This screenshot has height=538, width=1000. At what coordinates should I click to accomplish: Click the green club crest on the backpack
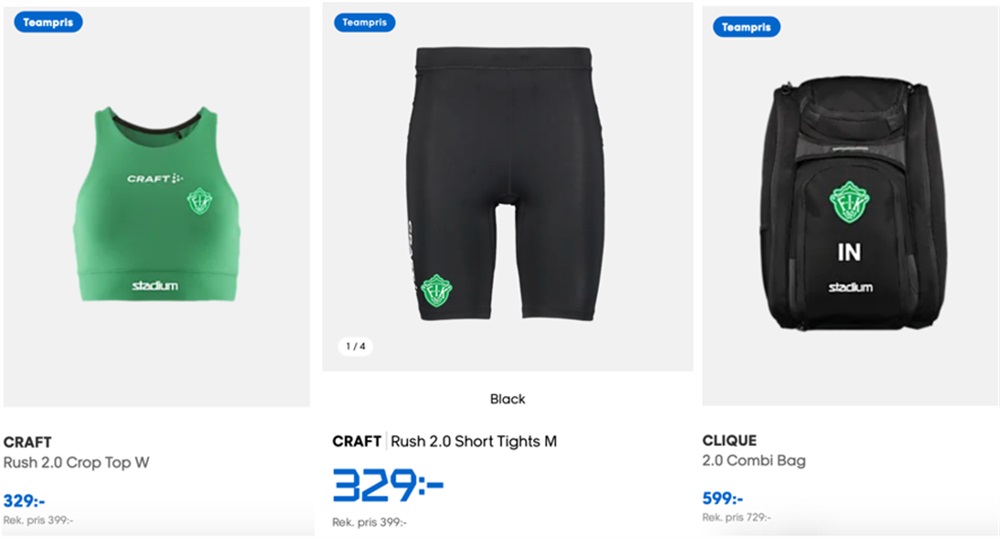(849, 201)
